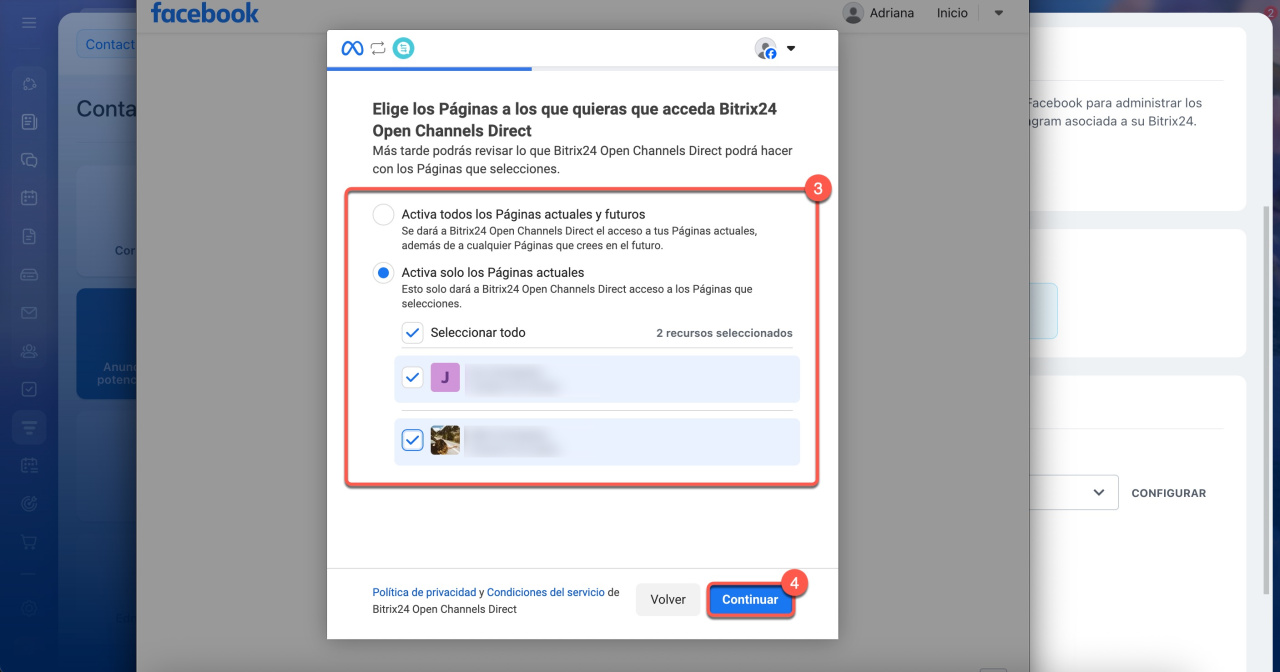The image size is (1280, 672).
Task: Click the Volver button
Action: (x=668, y=600)
